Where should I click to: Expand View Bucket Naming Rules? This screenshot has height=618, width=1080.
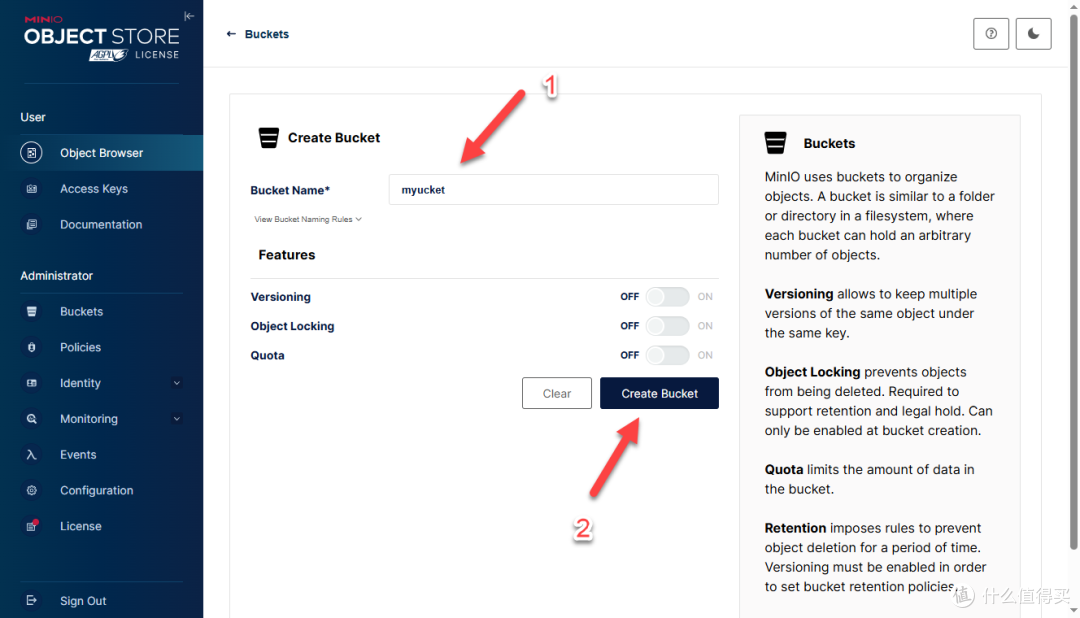[x=308, y=219]
